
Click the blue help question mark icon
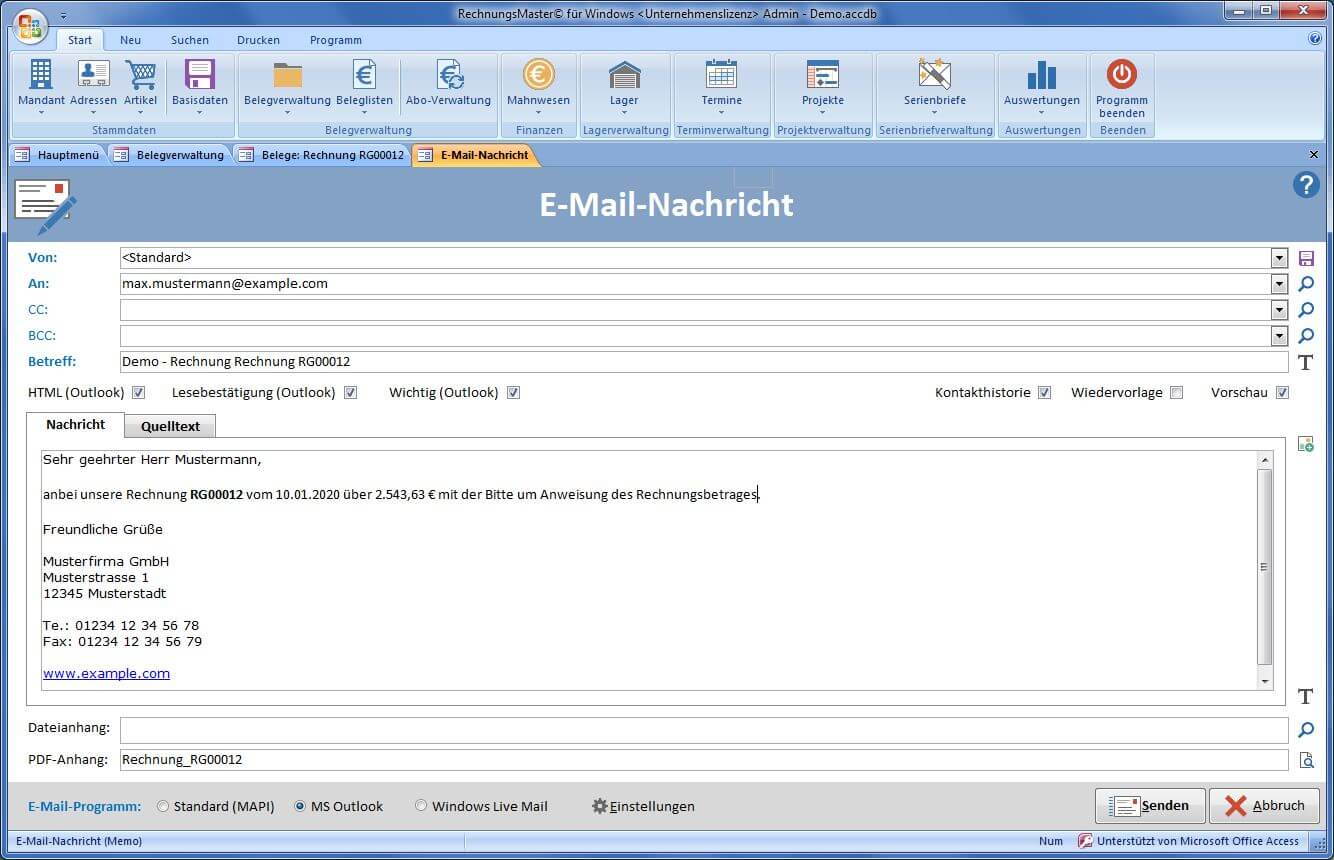(1306, 184)
